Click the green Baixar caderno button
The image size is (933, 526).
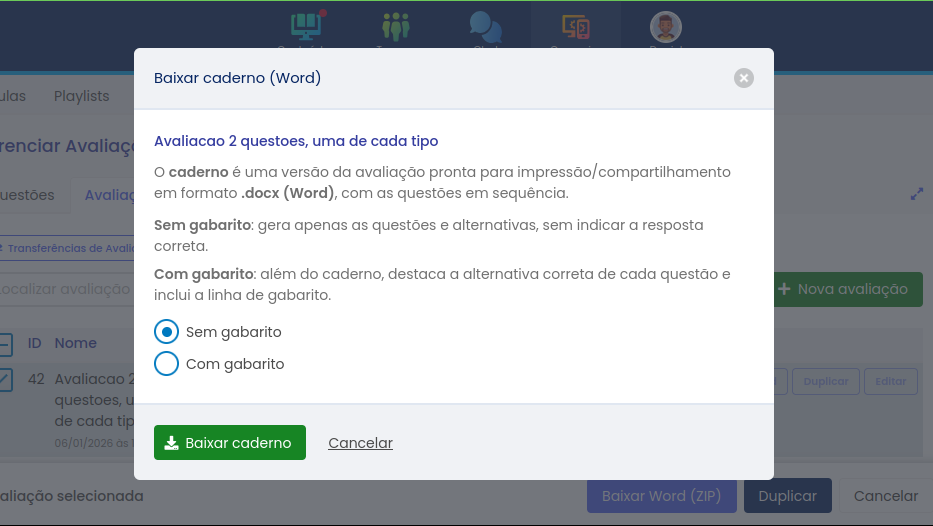pos(230,443)
